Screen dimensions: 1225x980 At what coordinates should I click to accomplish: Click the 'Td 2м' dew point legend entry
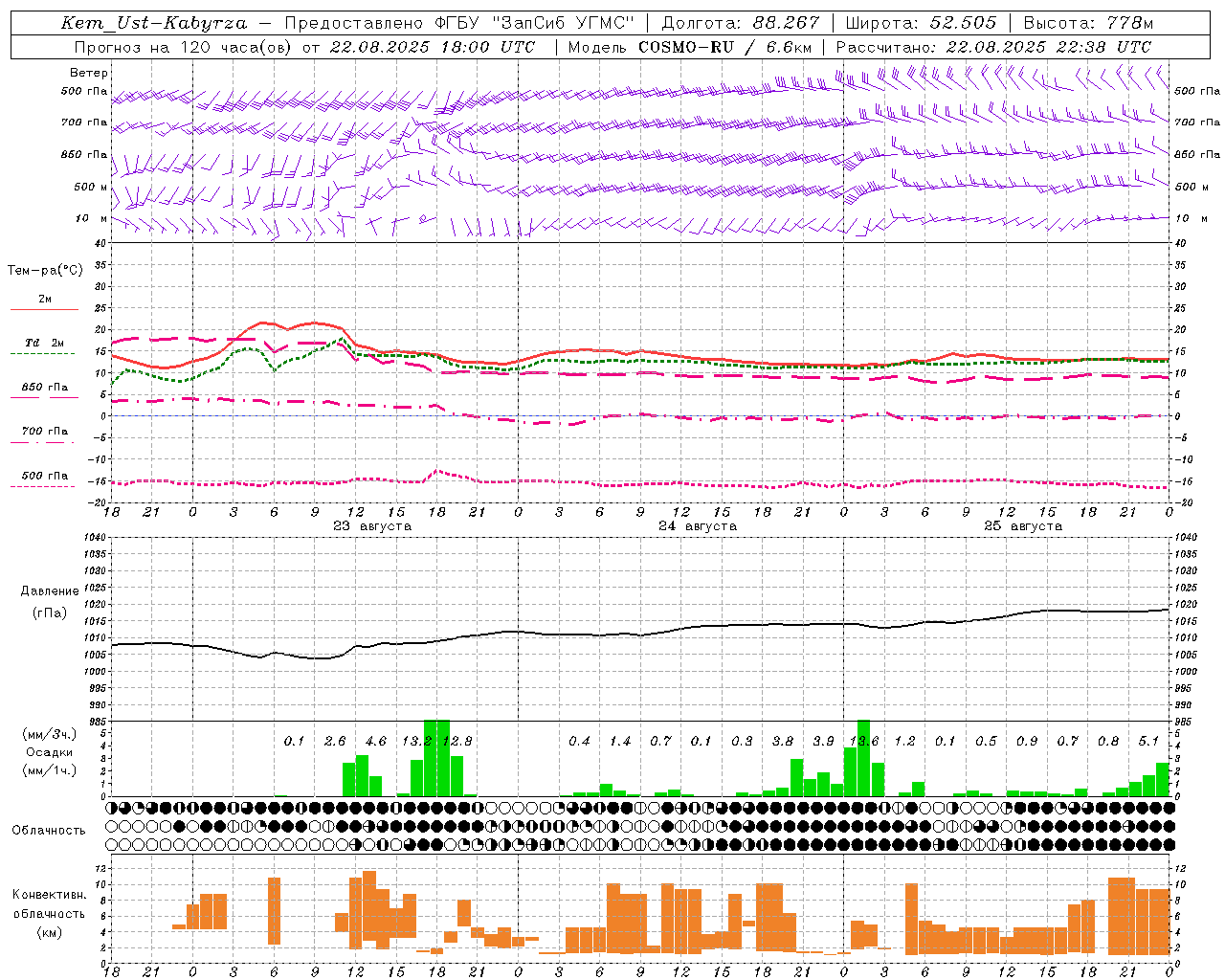pos(45,343)
